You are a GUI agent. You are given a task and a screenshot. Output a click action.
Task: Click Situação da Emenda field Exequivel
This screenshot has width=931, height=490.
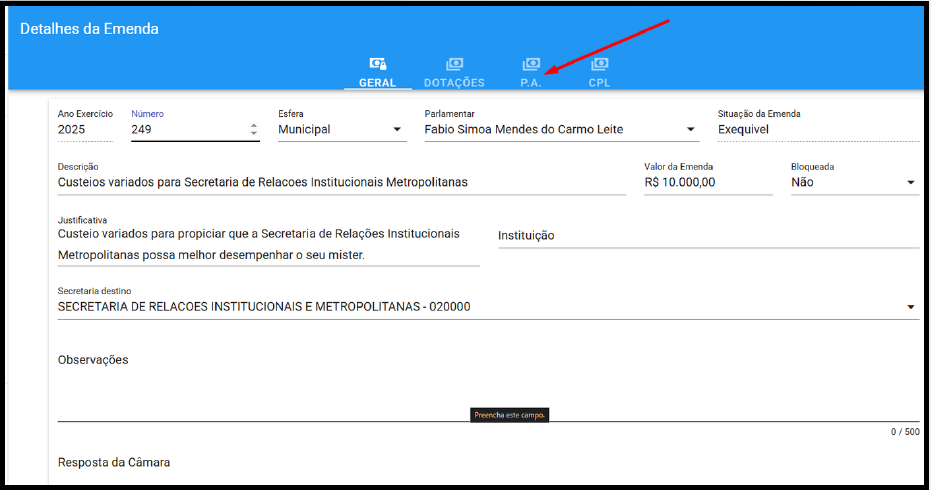[x=818, y=129]
